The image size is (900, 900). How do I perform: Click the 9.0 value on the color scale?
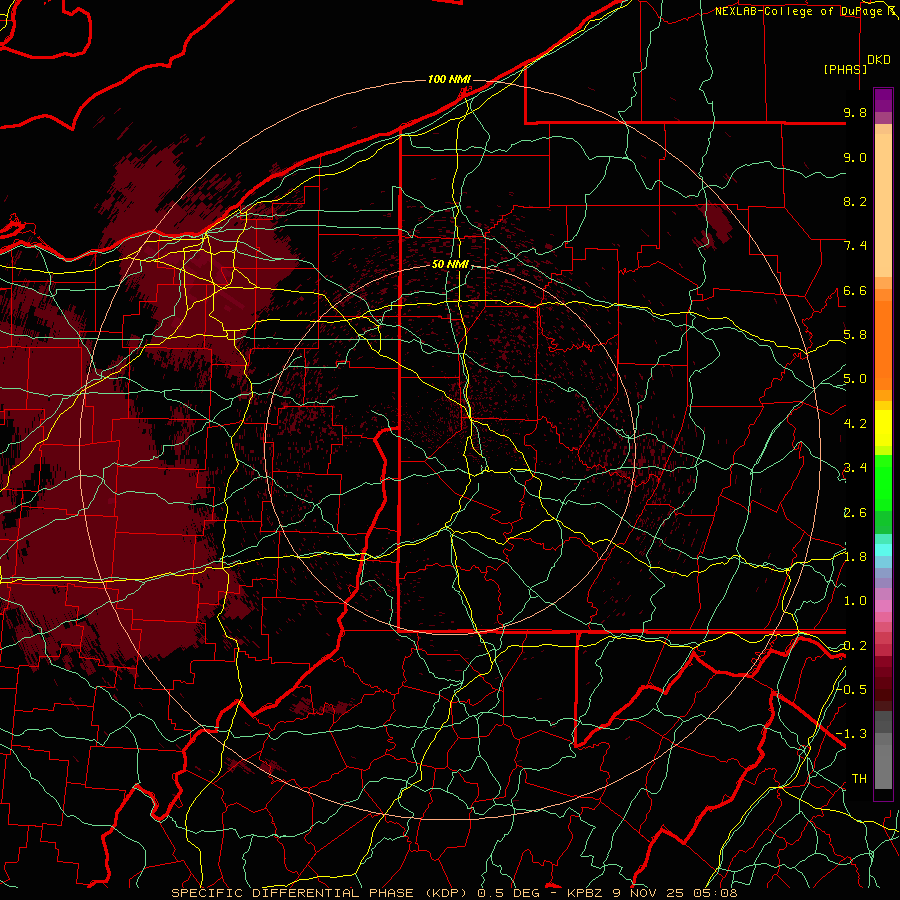(855, 157)
